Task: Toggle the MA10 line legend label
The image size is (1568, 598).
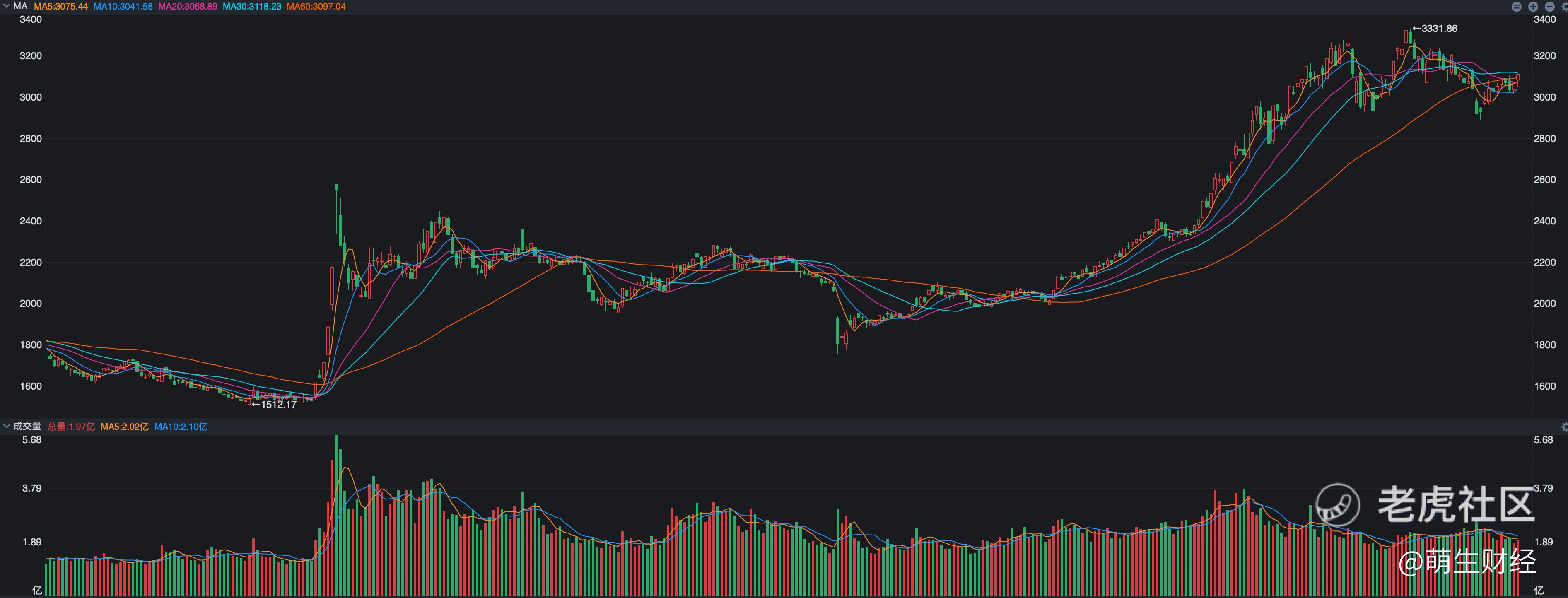Action: coord(123,6)
